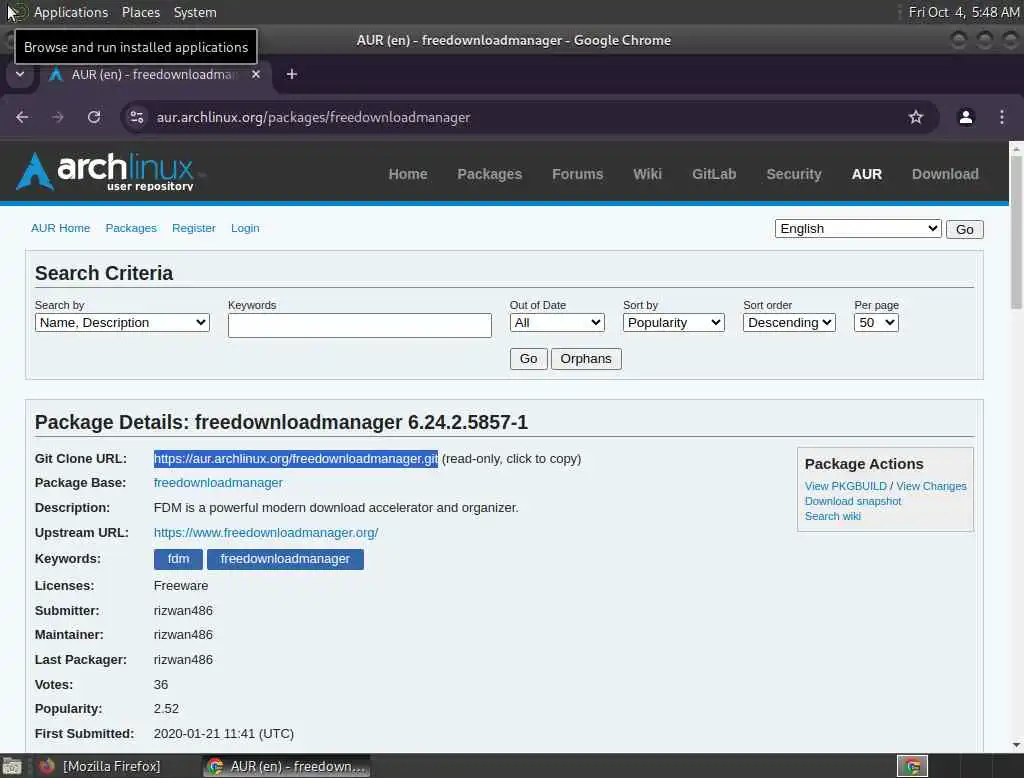Close the AUR freedownloadmanager tab

[256, 74]
